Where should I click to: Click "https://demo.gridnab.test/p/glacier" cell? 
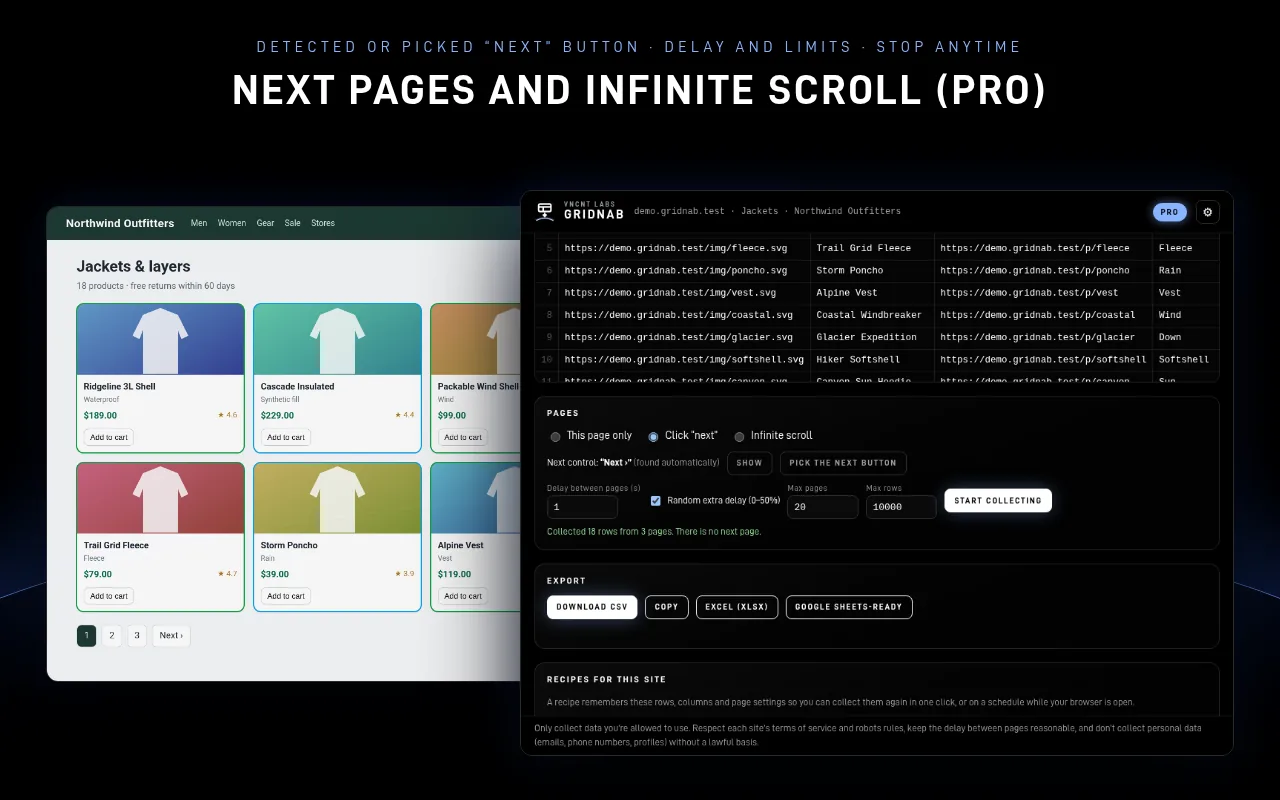tap(1043, 337)
